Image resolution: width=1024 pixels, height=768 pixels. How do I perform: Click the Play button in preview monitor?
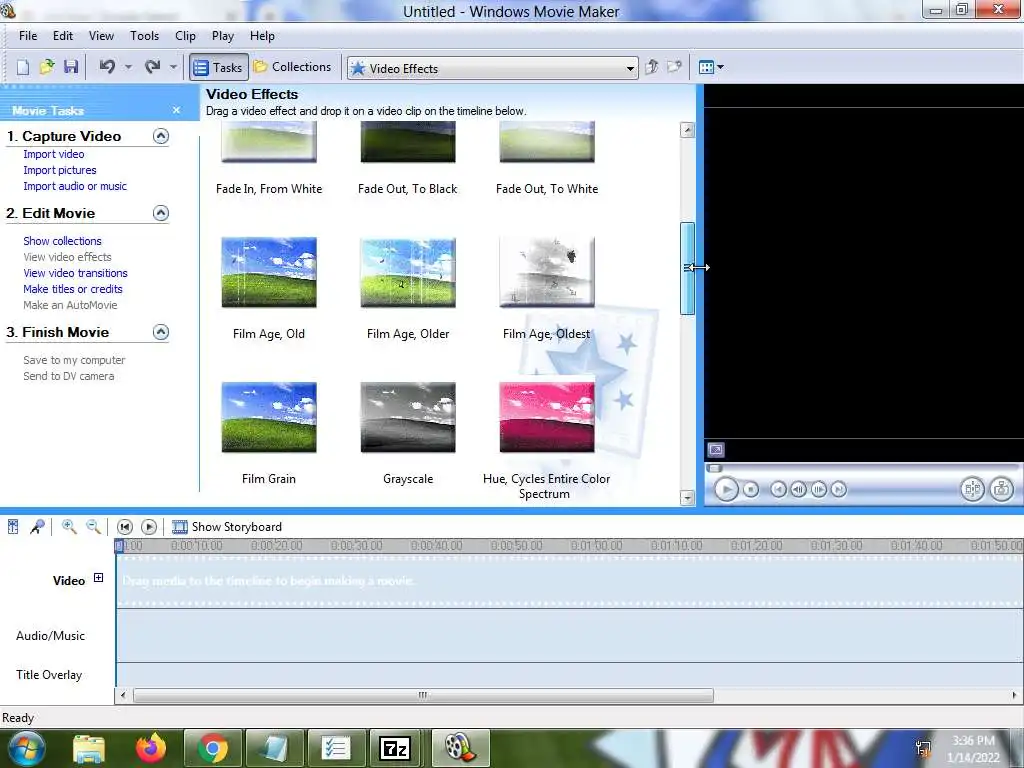point(726,489)
